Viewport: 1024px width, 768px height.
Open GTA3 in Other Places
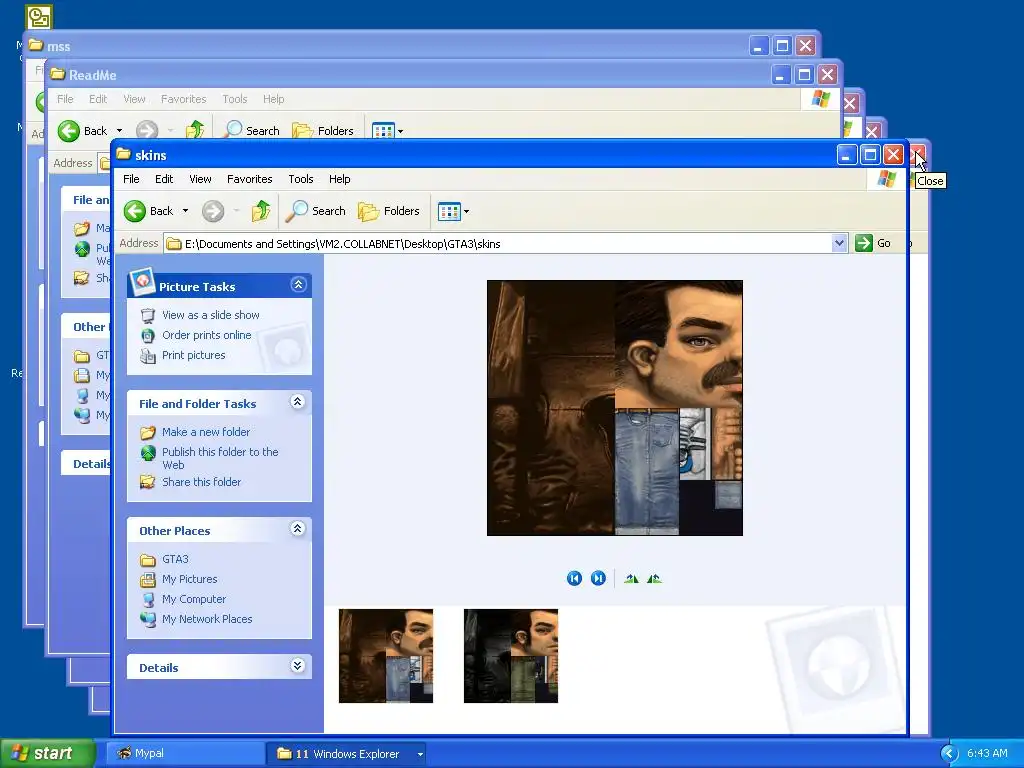point(175,559)
